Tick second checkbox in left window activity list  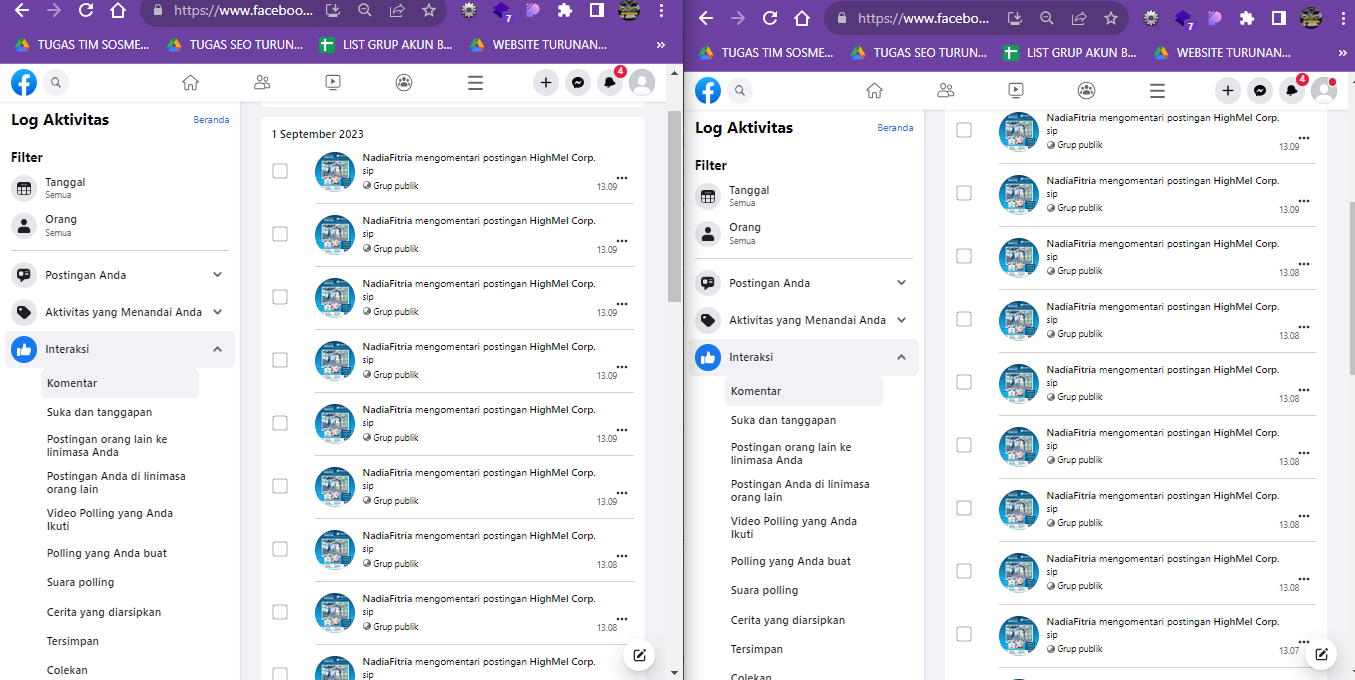pos(280,234)
